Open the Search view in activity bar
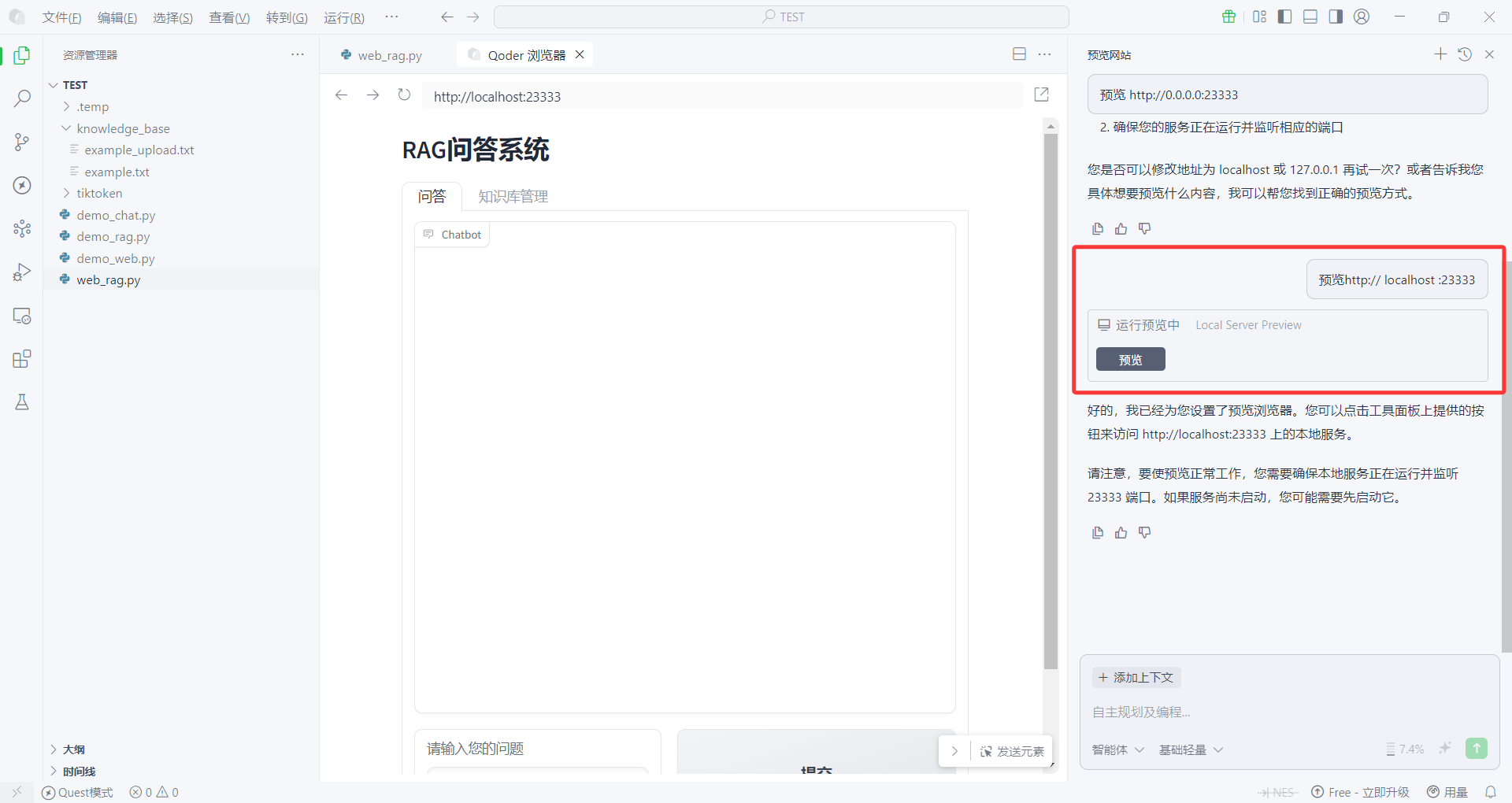The height and width of the screenshot is (803, 1512). pyautogui.click(x=22, y=98)
